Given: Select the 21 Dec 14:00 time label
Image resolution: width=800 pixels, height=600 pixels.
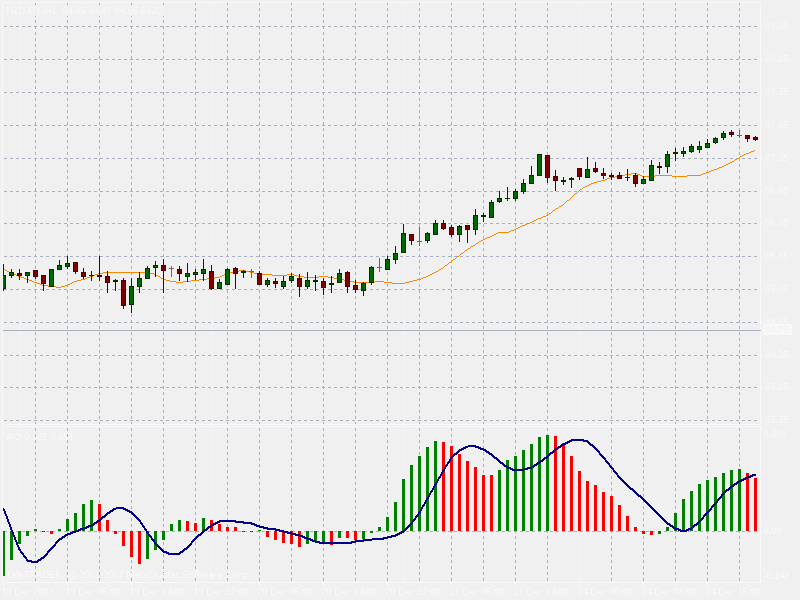Looking at the screenshot, I should point(541,592).
